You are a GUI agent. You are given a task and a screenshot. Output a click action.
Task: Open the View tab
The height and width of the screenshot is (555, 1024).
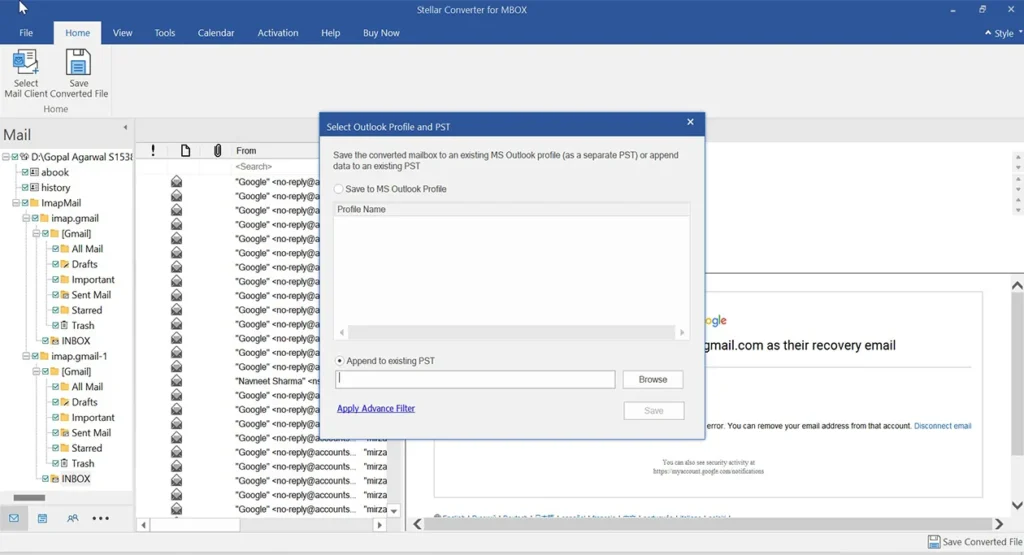[122, 33]
